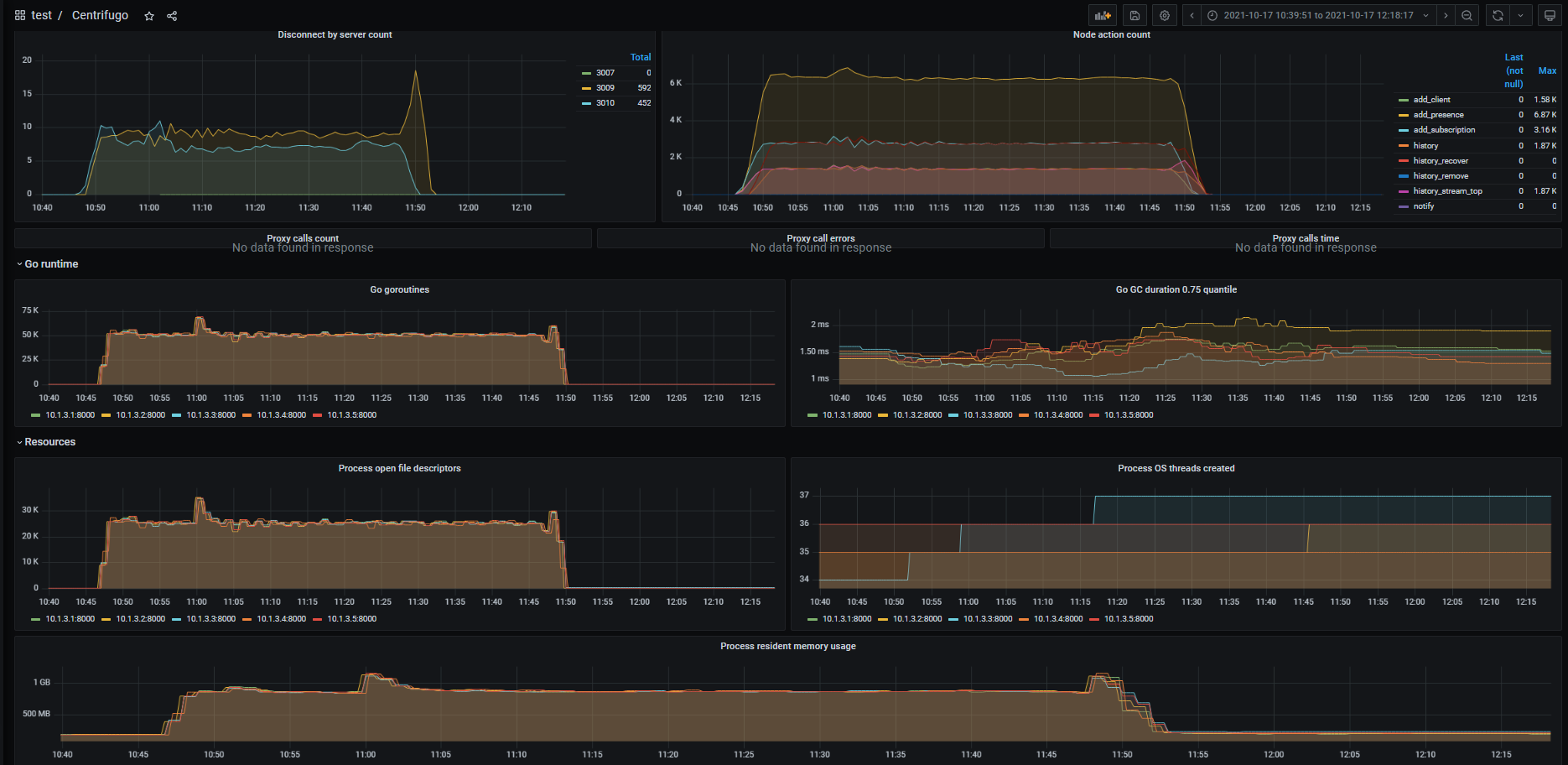Toggle TV cycle view mode
The height and width of the screenshot is (765, 1568).
[x=1550, y=15]
